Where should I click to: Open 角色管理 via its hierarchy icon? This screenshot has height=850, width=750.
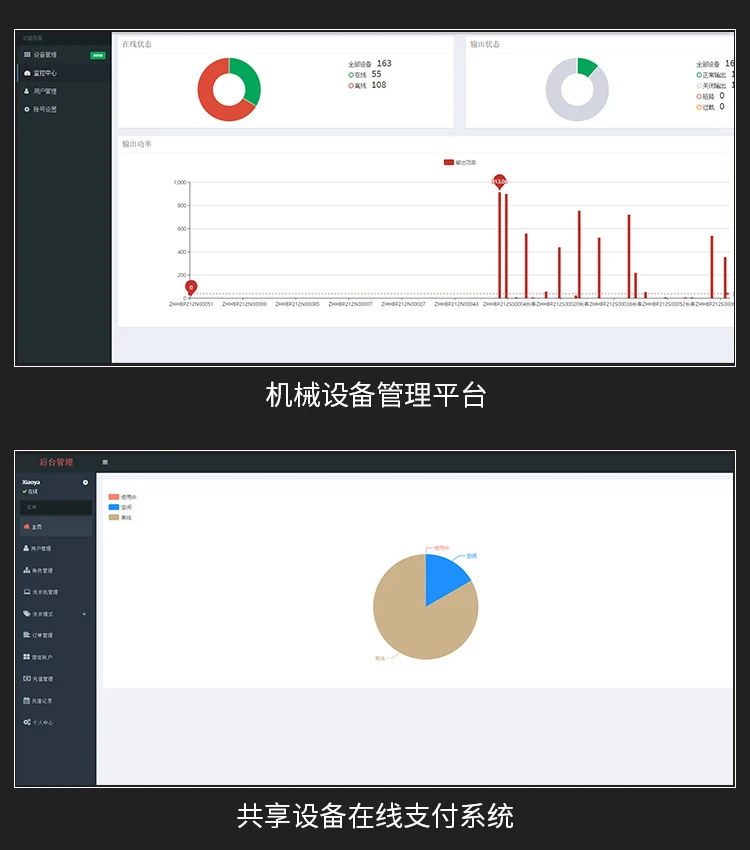coord(27,570)
